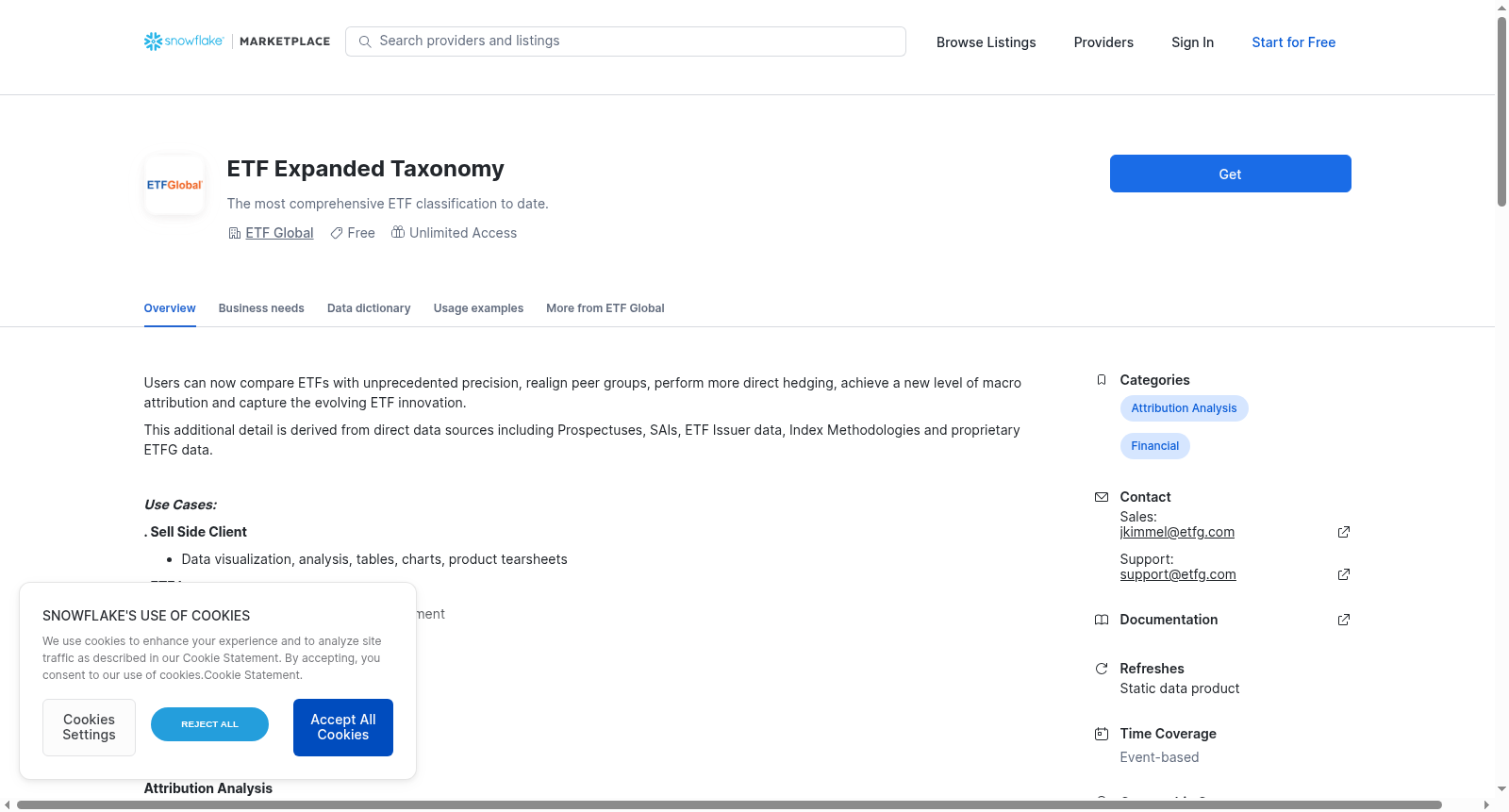The image size is (1509, 812).
Task: Click the 'Event-based' time coverage text
Action: [x=1159, y=757]
